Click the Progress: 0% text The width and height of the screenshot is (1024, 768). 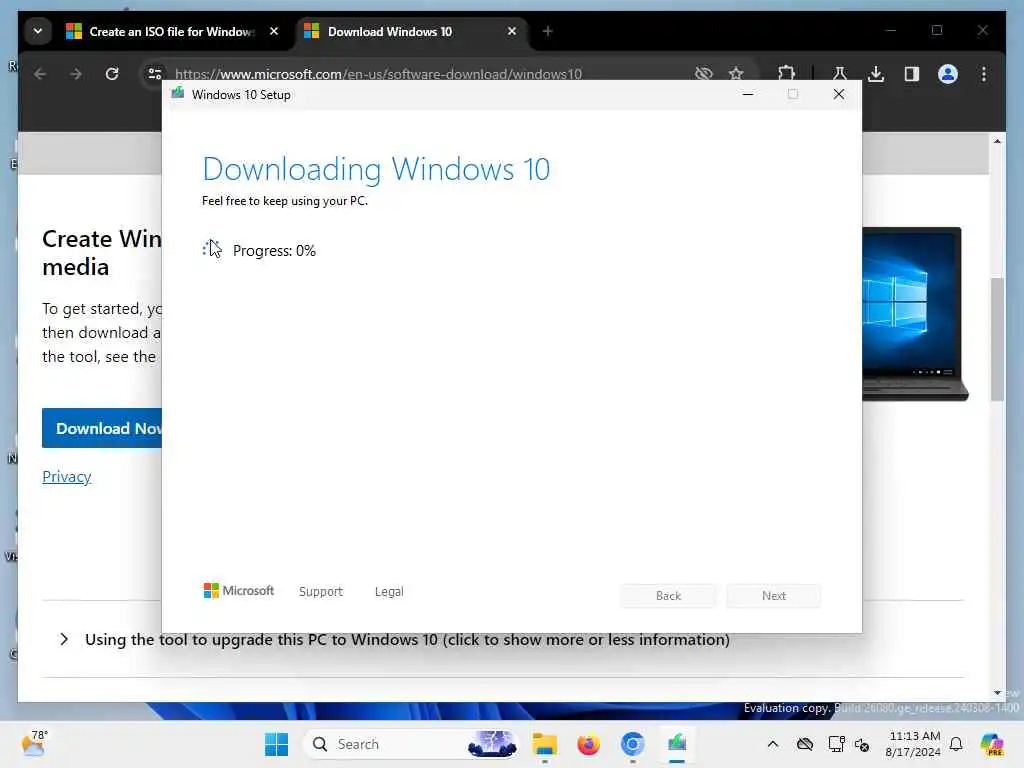coord(274,251)
